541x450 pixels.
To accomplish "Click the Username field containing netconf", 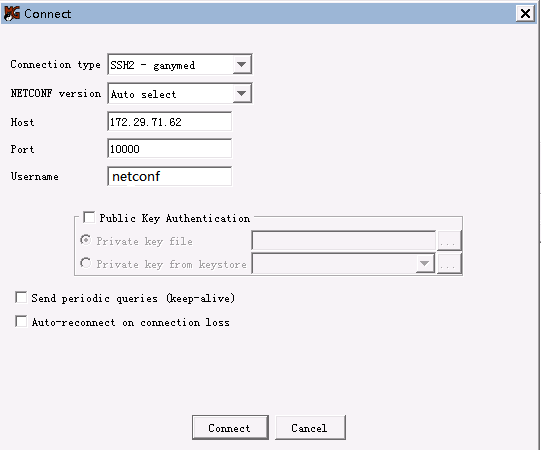I will (169, 176).
